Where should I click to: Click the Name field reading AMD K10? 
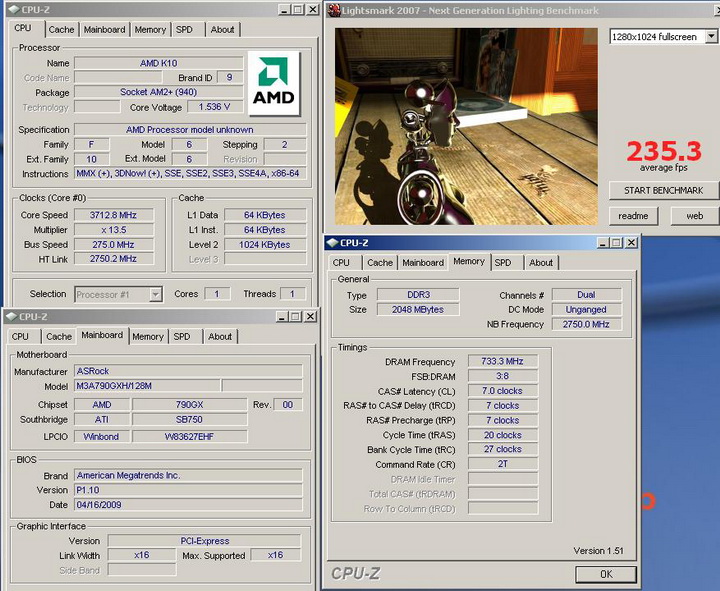[158, 63]
